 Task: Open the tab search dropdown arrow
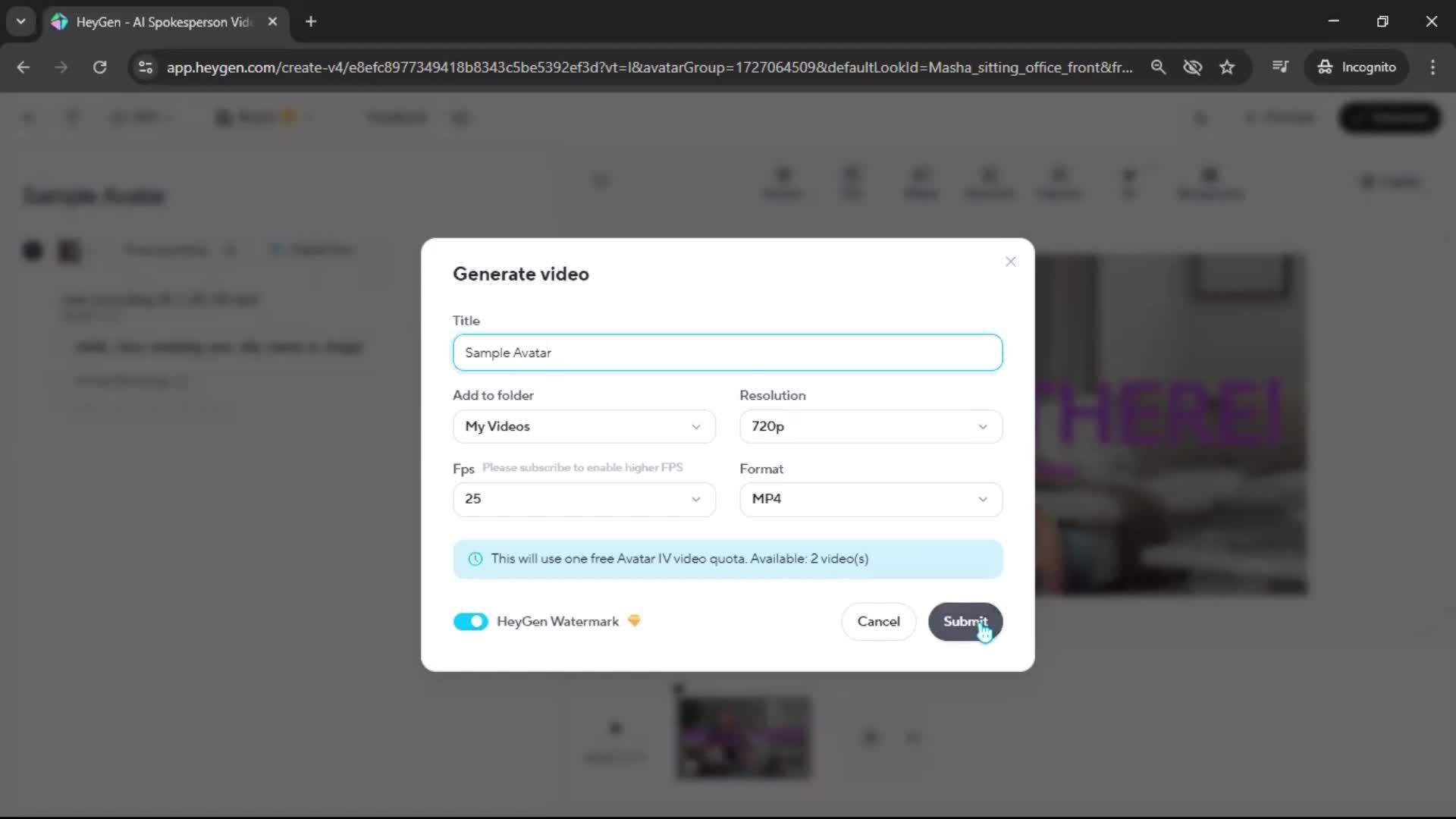[x=20, y=21]
